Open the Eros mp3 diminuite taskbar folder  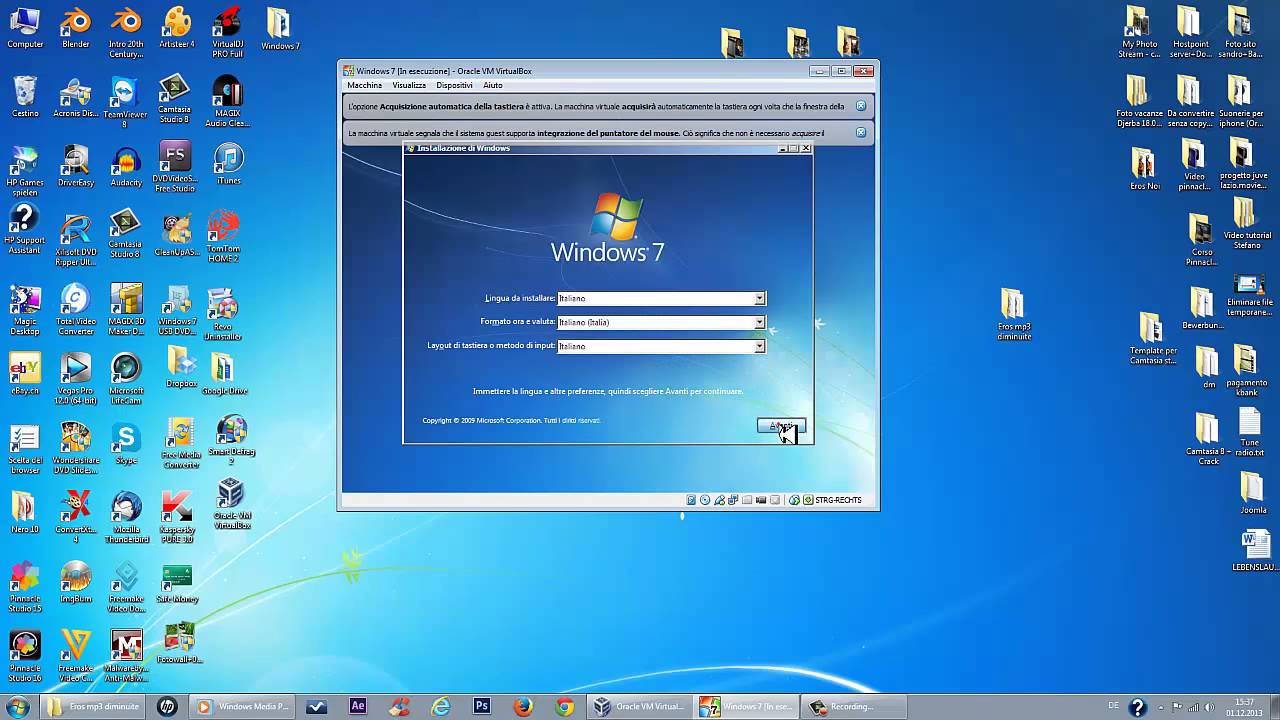[92, 707]
